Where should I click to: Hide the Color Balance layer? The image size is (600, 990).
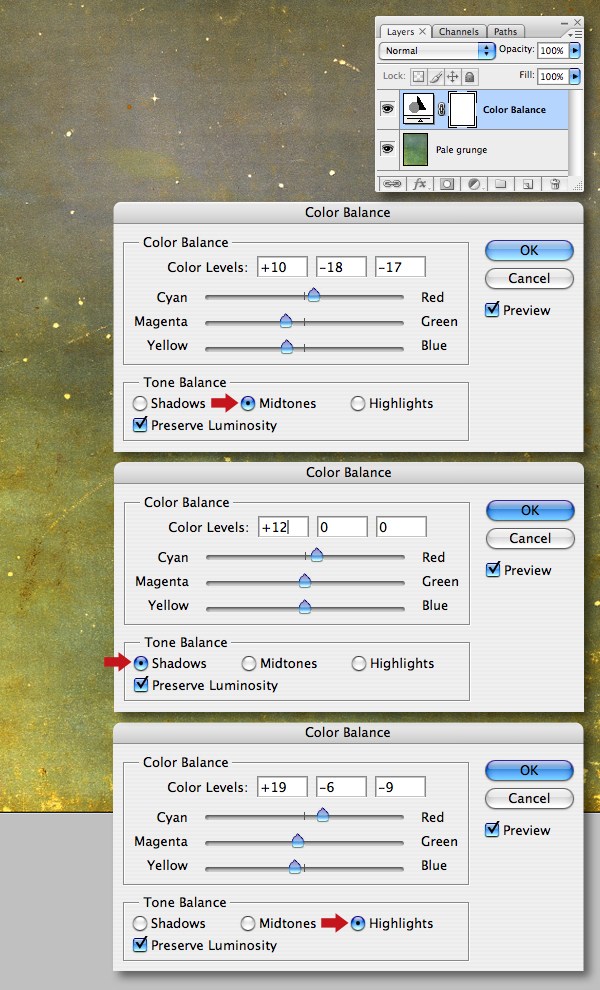(x=387, y=109)
